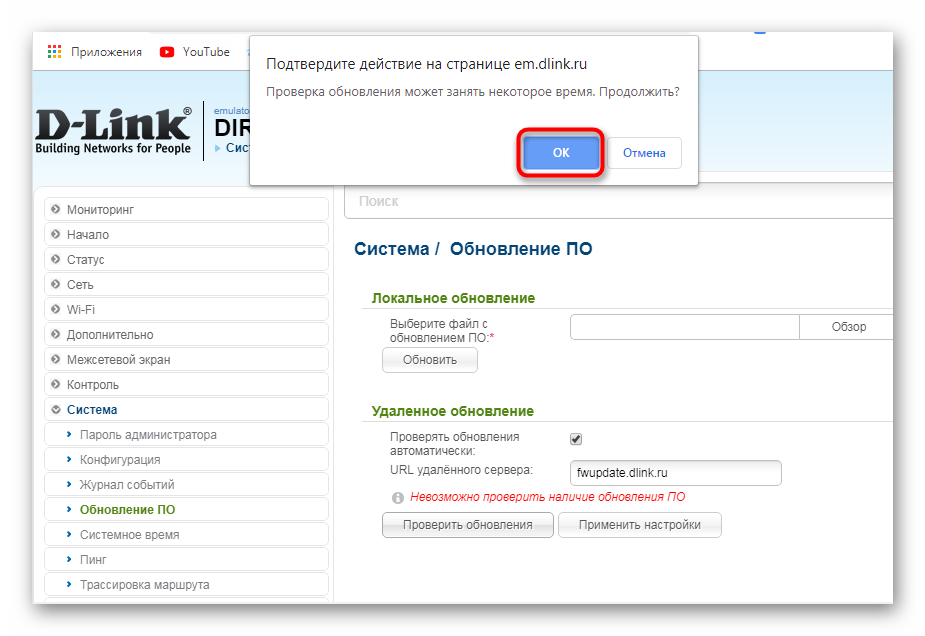Click the bullet arrow beside Пинг
Screen dimensions: 925x636
pos(69,559)
